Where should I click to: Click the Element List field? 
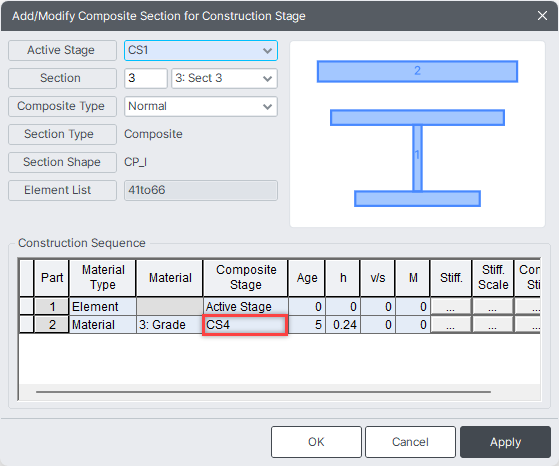coord(201,190)
